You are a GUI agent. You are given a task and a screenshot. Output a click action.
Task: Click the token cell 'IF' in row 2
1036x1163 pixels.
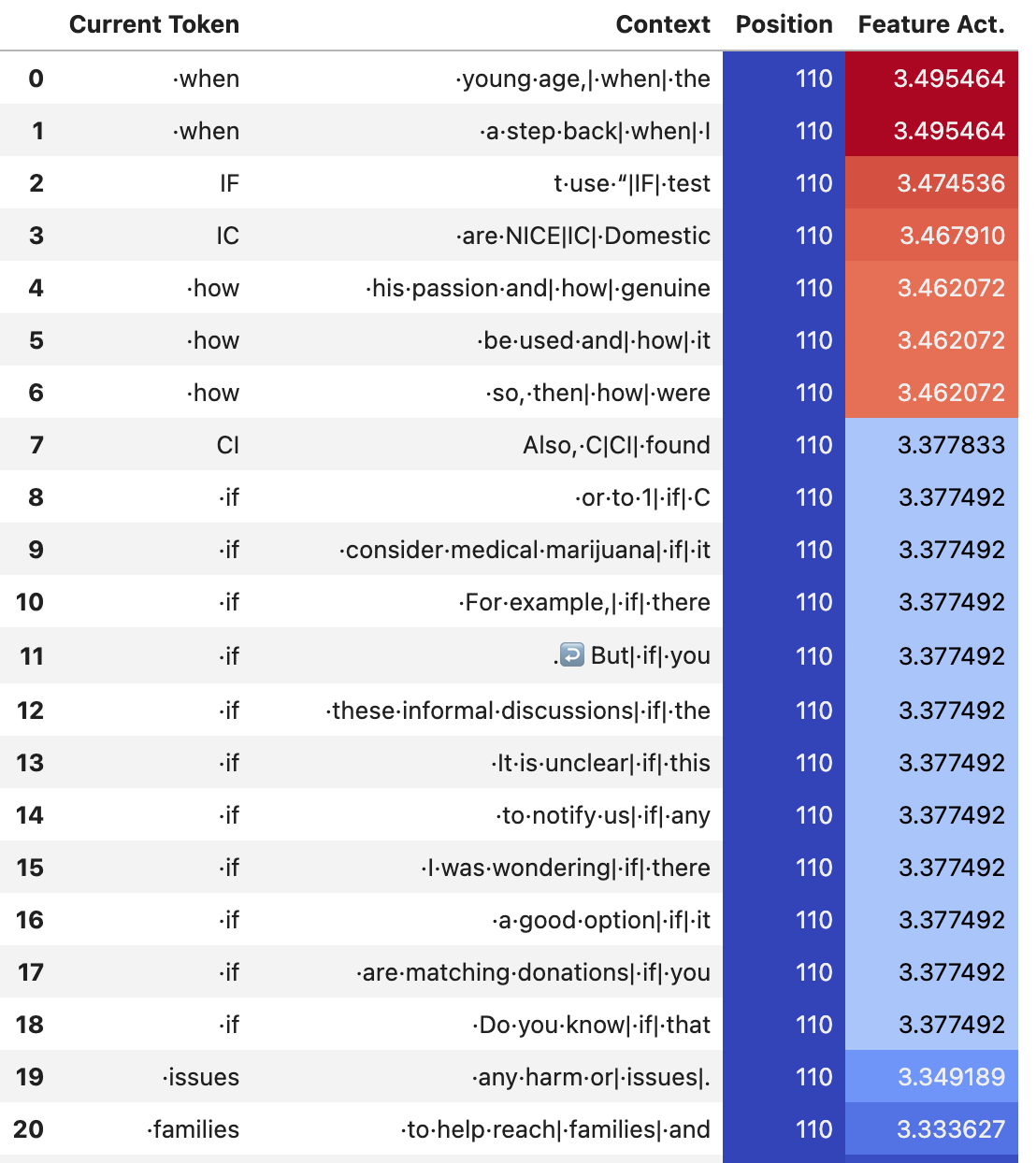coord(229,183)
